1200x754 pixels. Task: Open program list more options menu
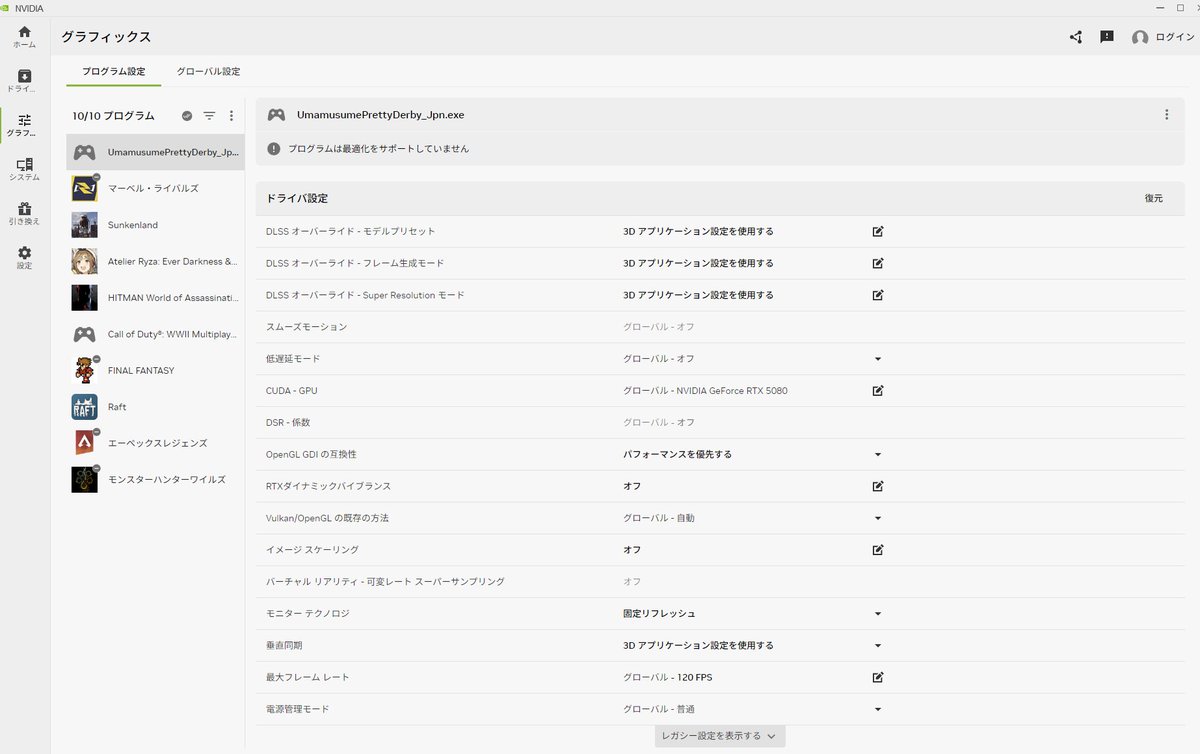point(232,116)
